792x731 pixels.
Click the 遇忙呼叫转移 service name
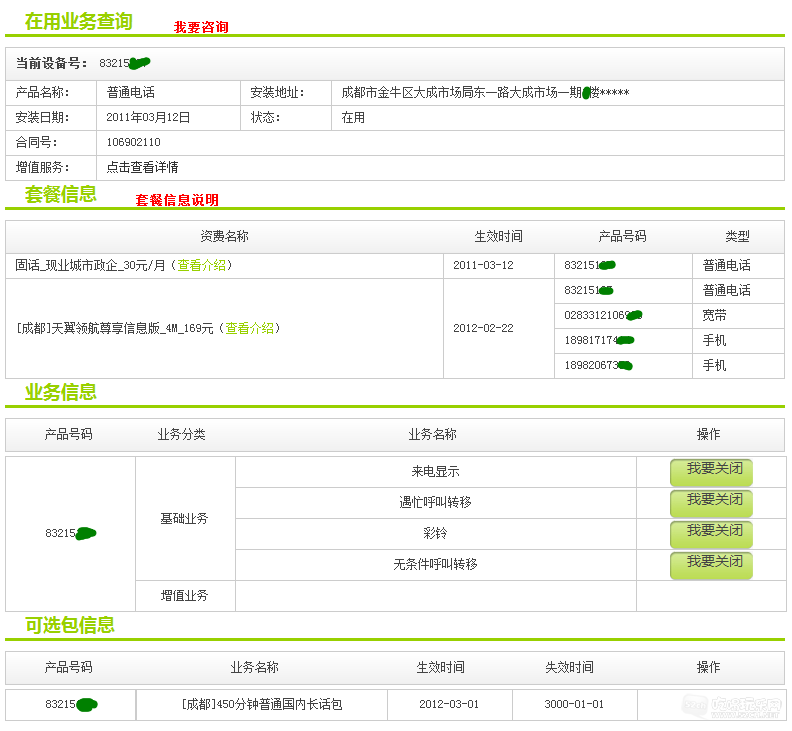[435, 503]
